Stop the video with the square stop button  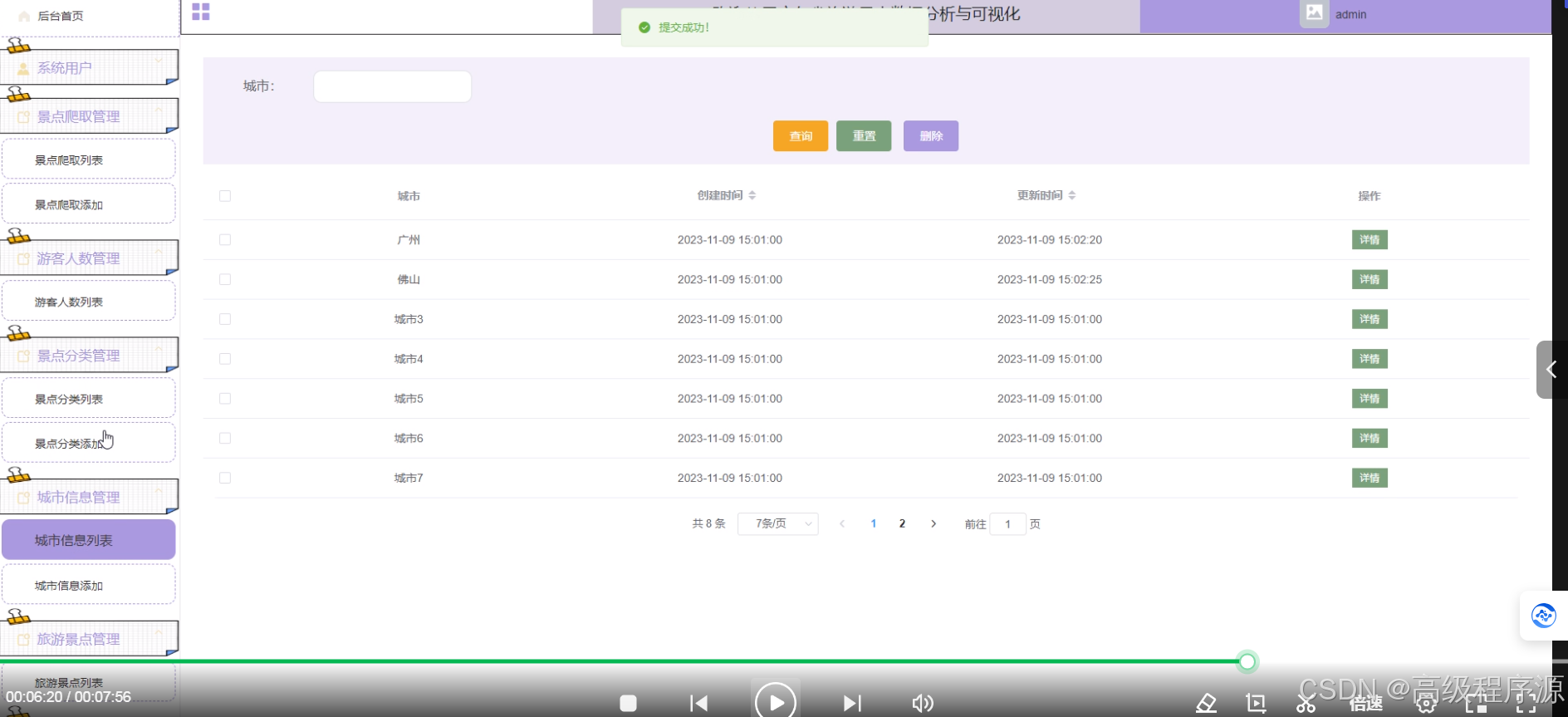(x=628, y=704)
